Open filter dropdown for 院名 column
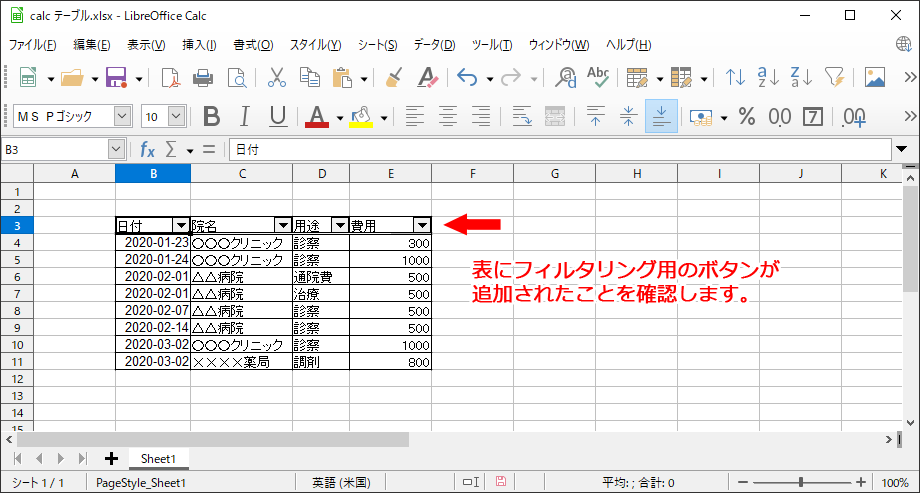 (283, 225)
